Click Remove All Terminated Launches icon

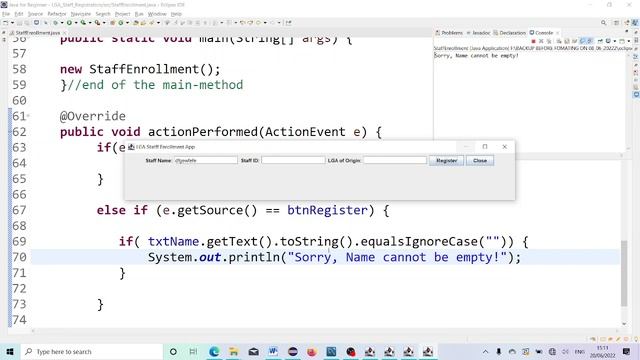549,41
